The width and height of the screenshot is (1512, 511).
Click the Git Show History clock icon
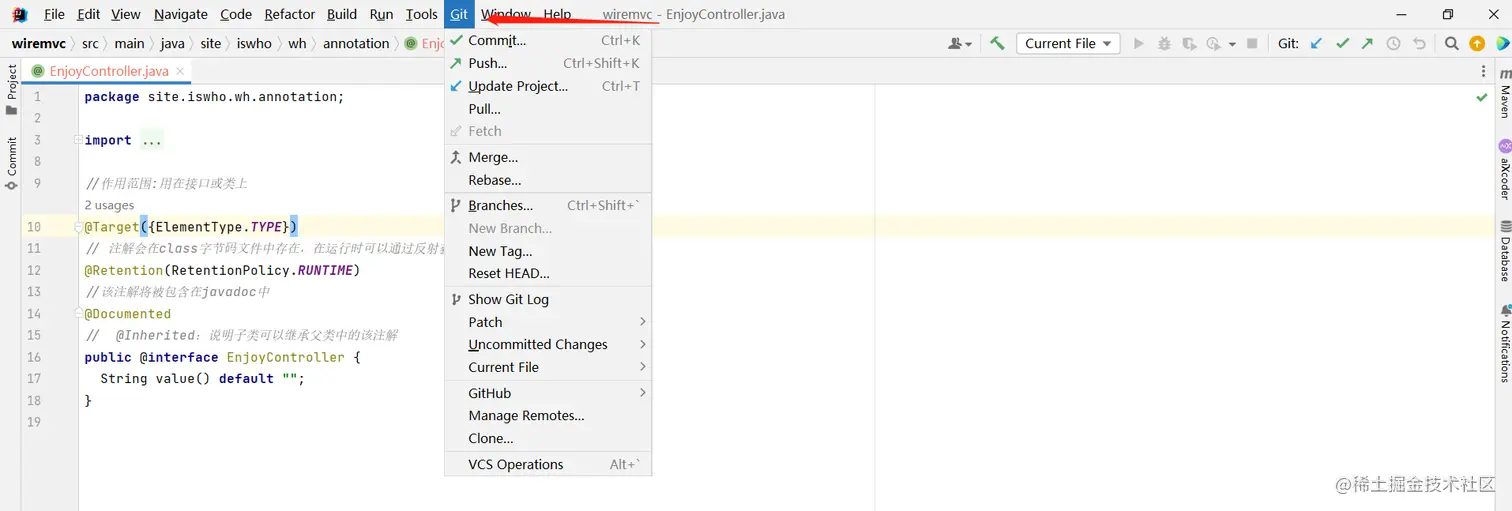(1393, 43)
